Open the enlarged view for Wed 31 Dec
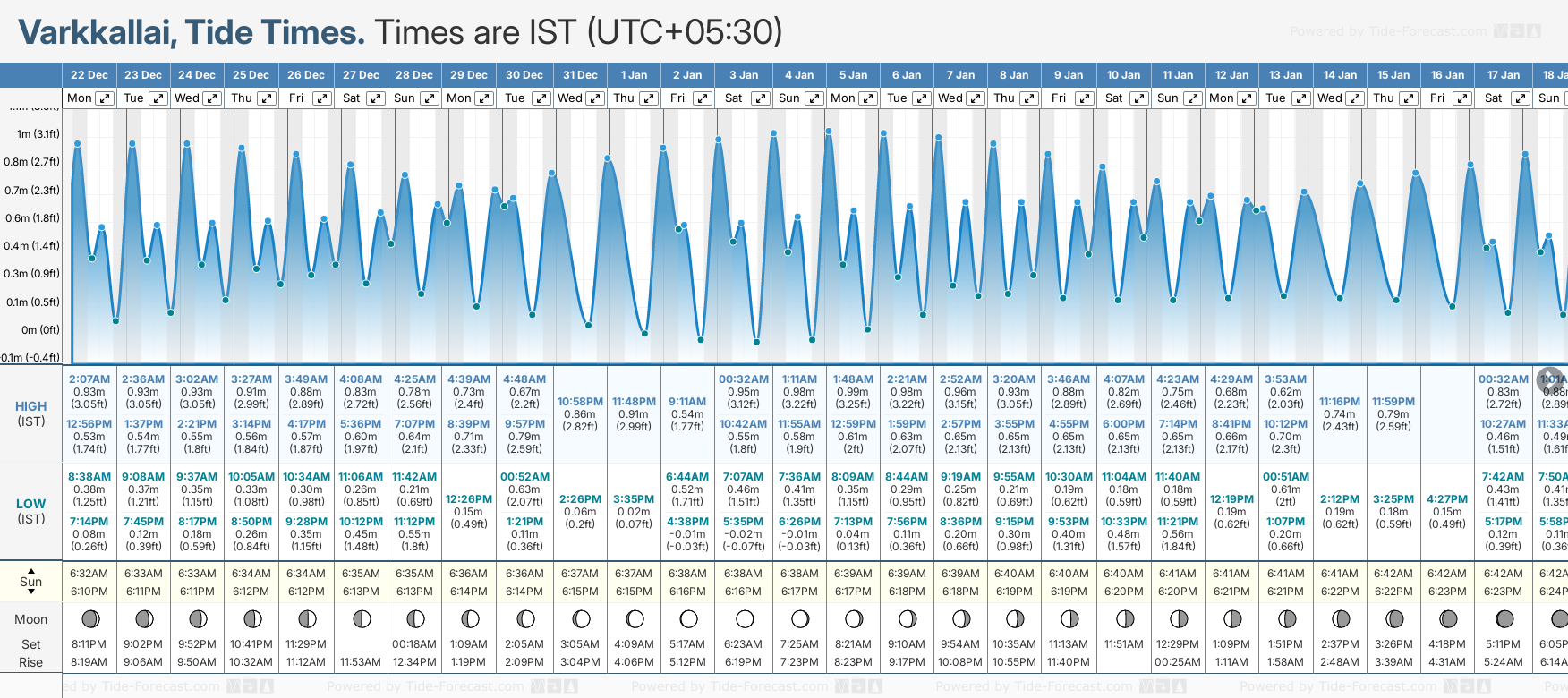Image resolution: width=1568 pixels, height=698 pixels. point(595,98)
